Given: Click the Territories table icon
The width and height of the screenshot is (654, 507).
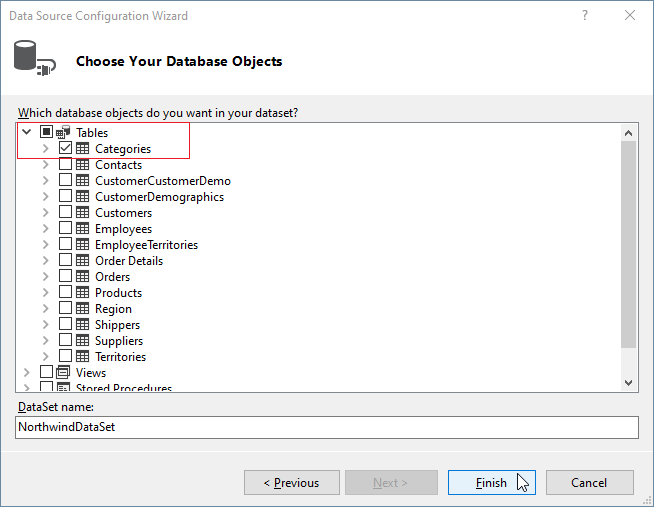Looking at the screenshot, I should [x=83, y=356].
